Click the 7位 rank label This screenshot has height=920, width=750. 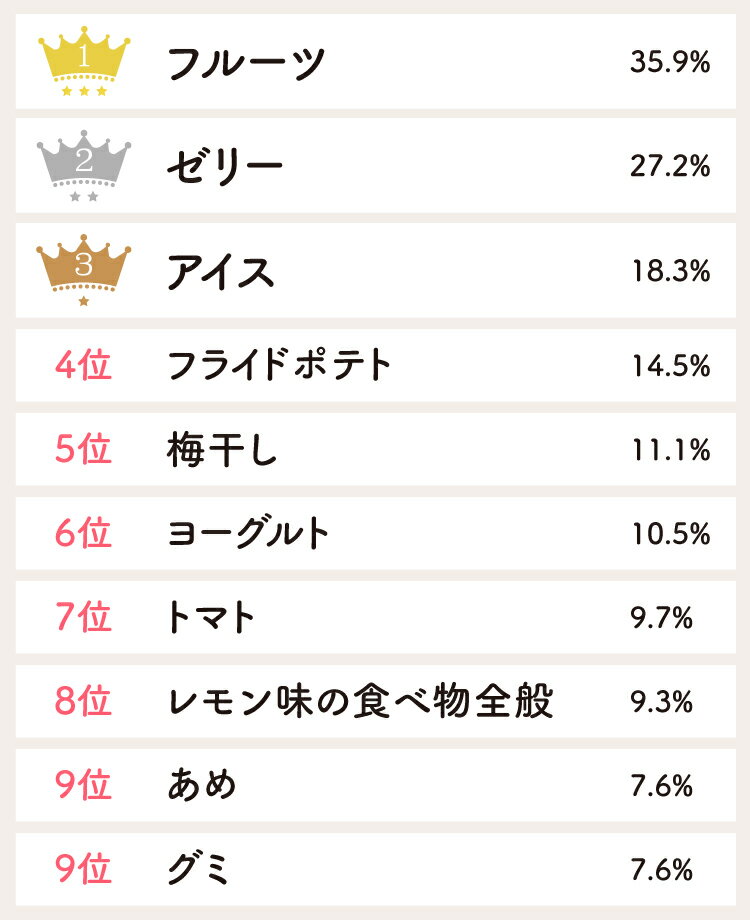pyautogui.click(x=83, y=618)
